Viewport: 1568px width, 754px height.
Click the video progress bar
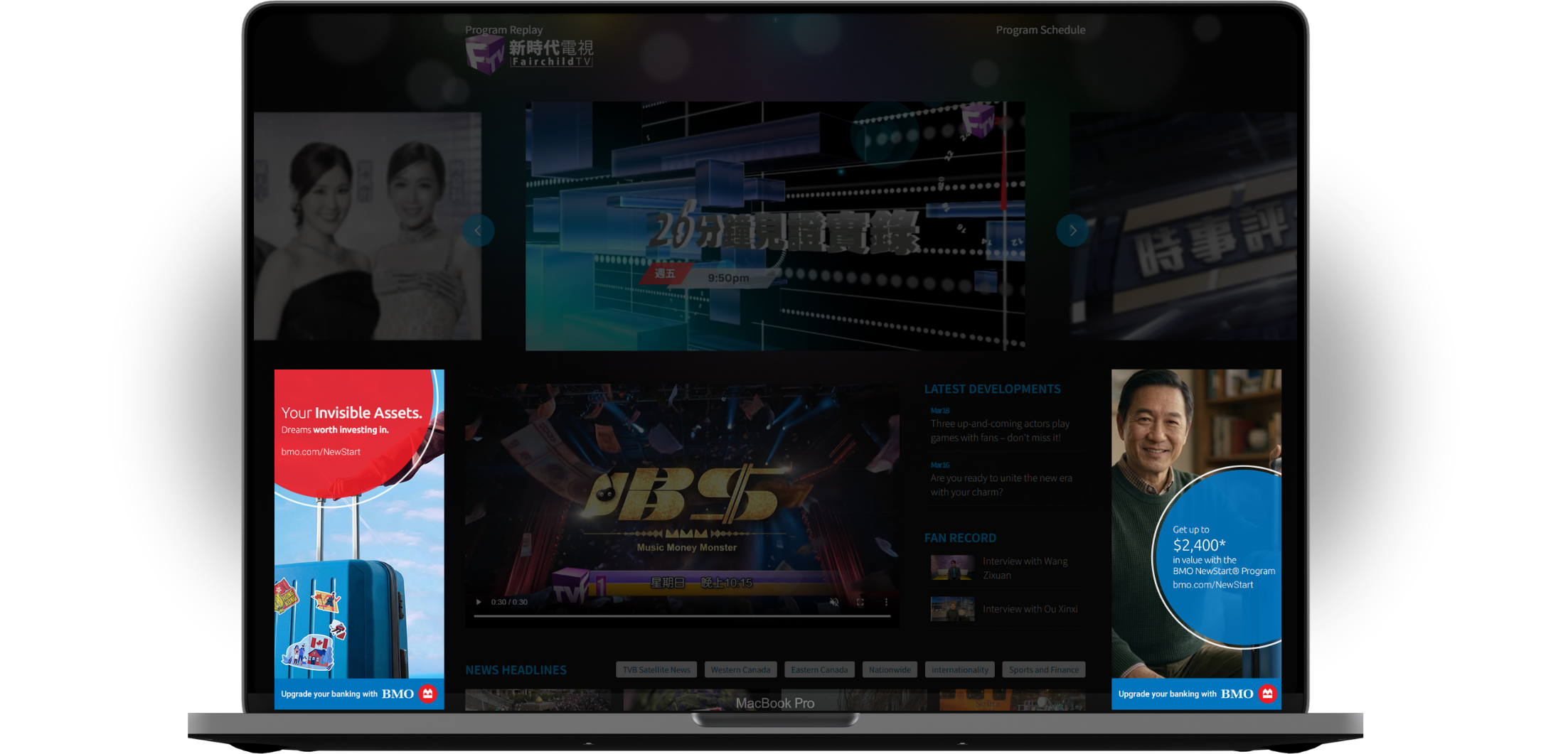pyautogui.click(x=682, y=616)
